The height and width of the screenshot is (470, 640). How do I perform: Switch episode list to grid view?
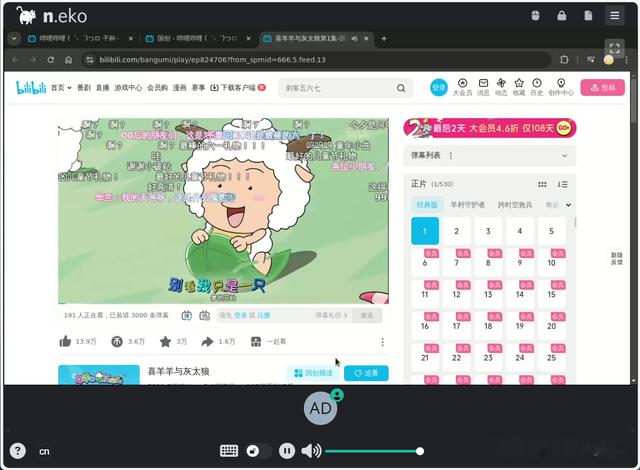[542, 184]
